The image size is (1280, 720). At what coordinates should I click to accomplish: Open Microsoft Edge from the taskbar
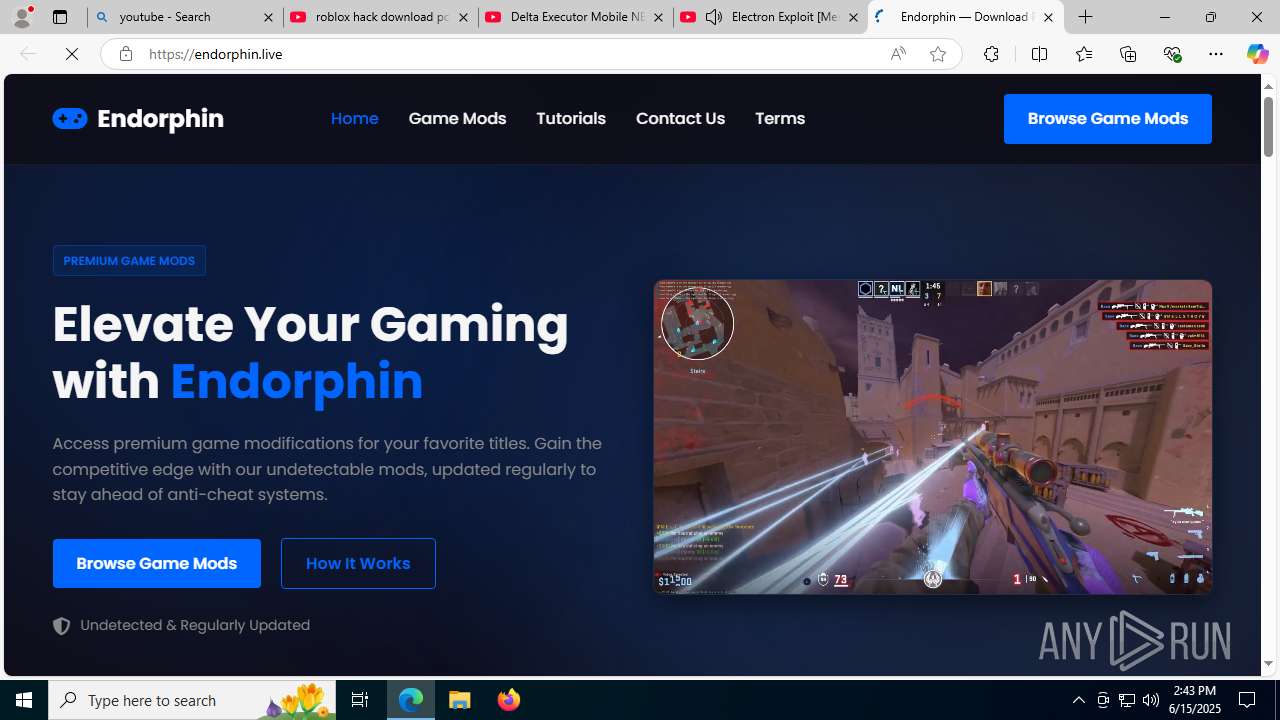411,700
